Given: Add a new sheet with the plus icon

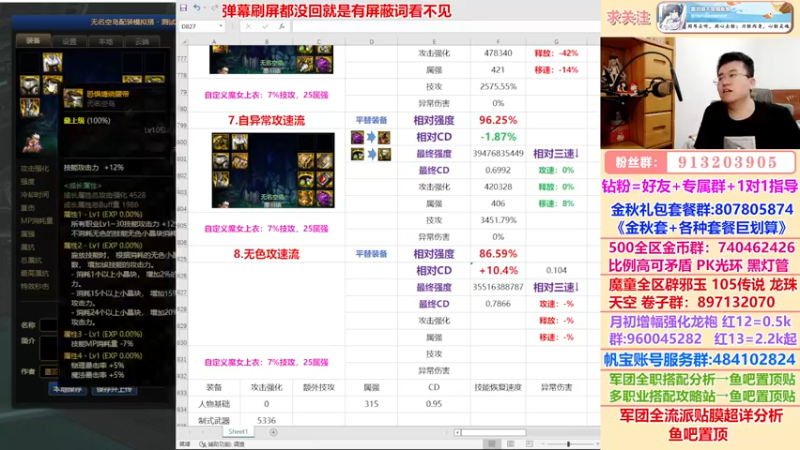Looking at the screenshot, I should point(273,432).
